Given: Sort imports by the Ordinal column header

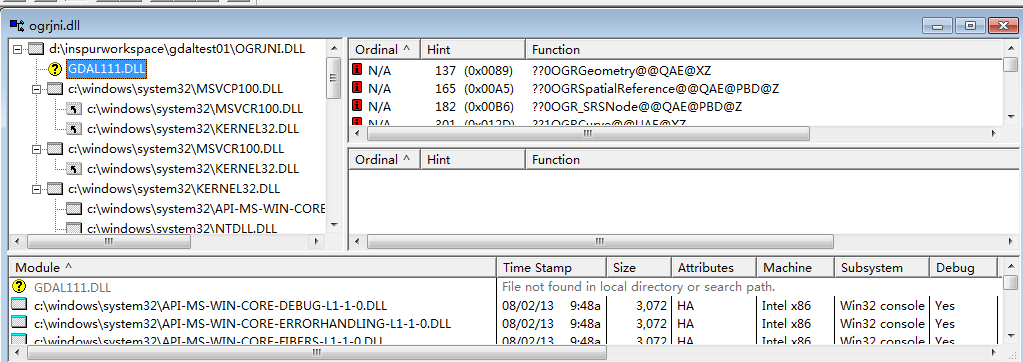Looking at the screenshot, I should pyautogui.click(x=385, y=50).
